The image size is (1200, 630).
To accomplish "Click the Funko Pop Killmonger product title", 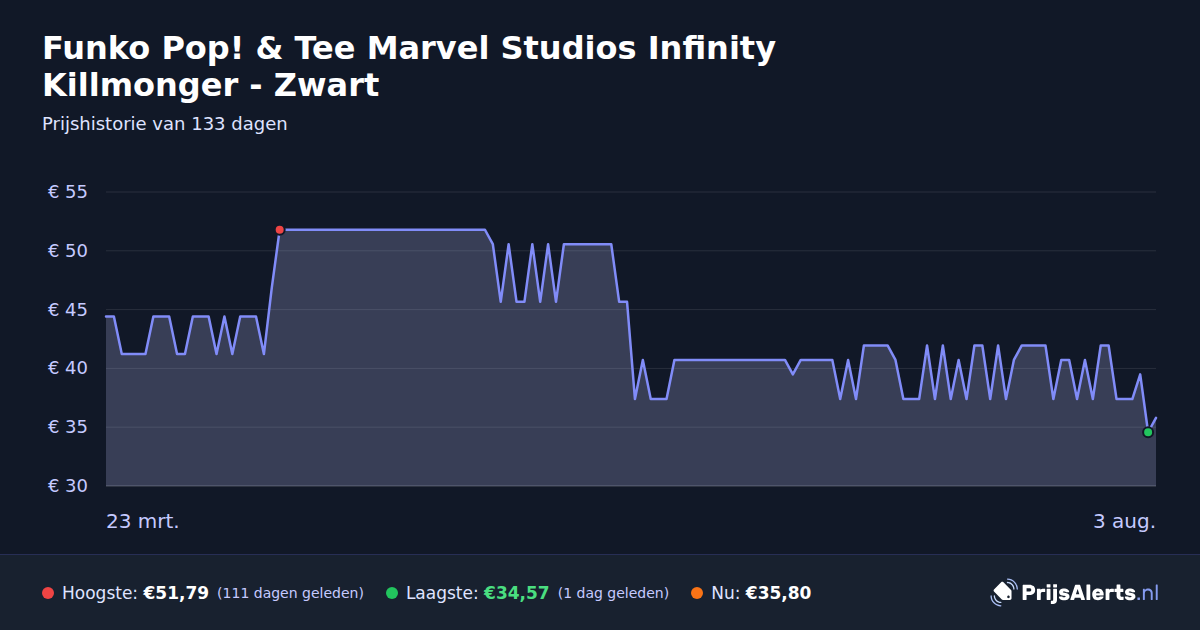I will (409, 66).
